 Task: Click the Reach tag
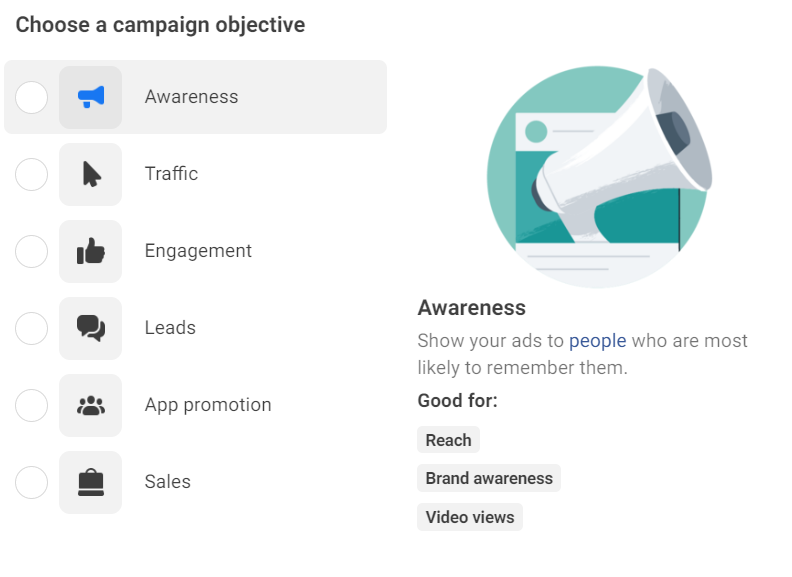(448, 440)
